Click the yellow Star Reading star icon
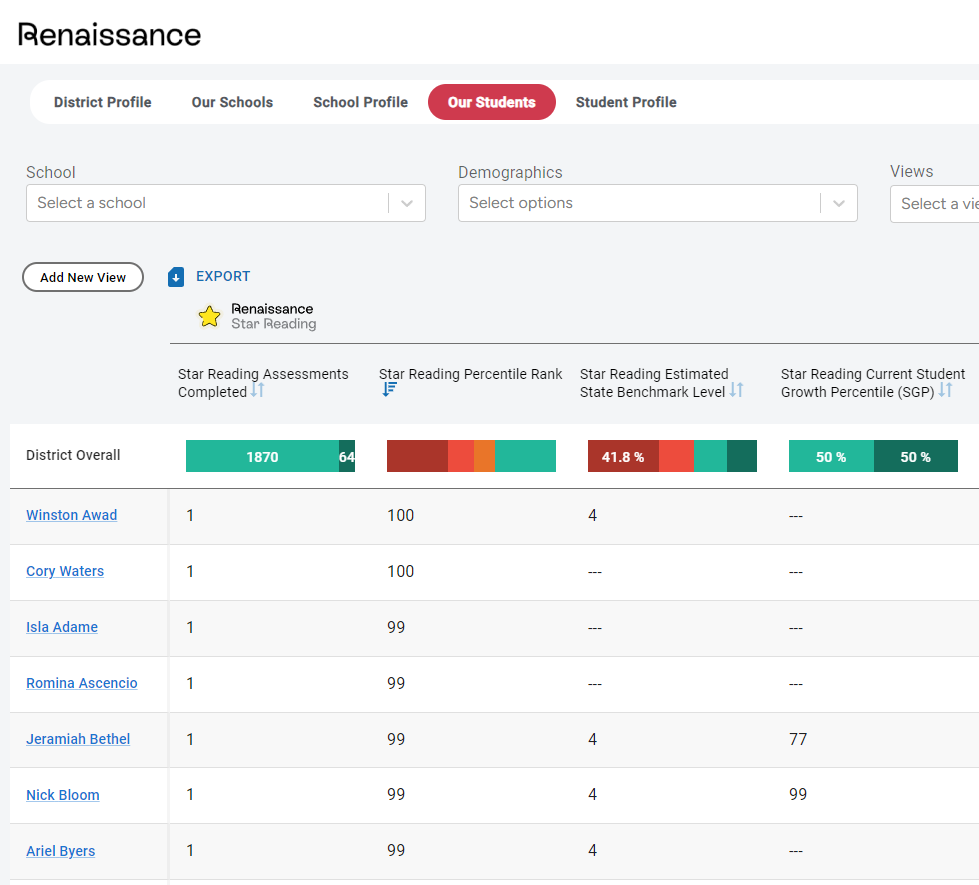This screenshot has height=885, width=979. pos(209,317)
